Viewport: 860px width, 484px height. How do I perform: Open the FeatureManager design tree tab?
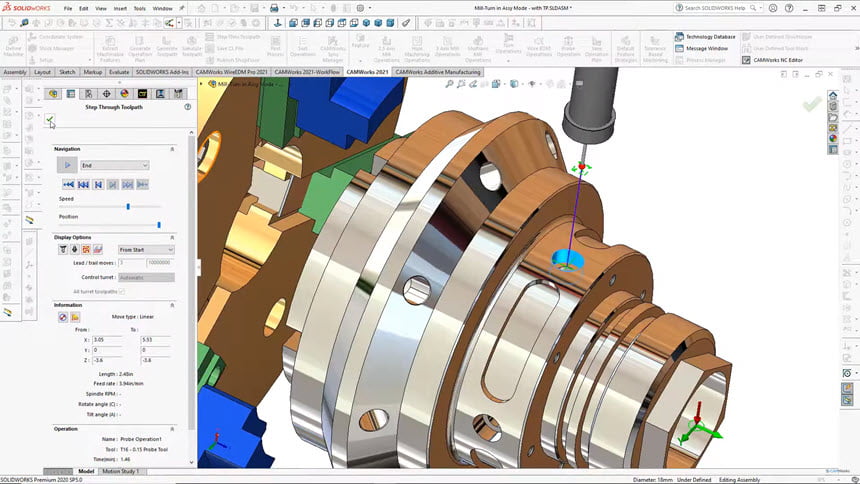point(53,94)
